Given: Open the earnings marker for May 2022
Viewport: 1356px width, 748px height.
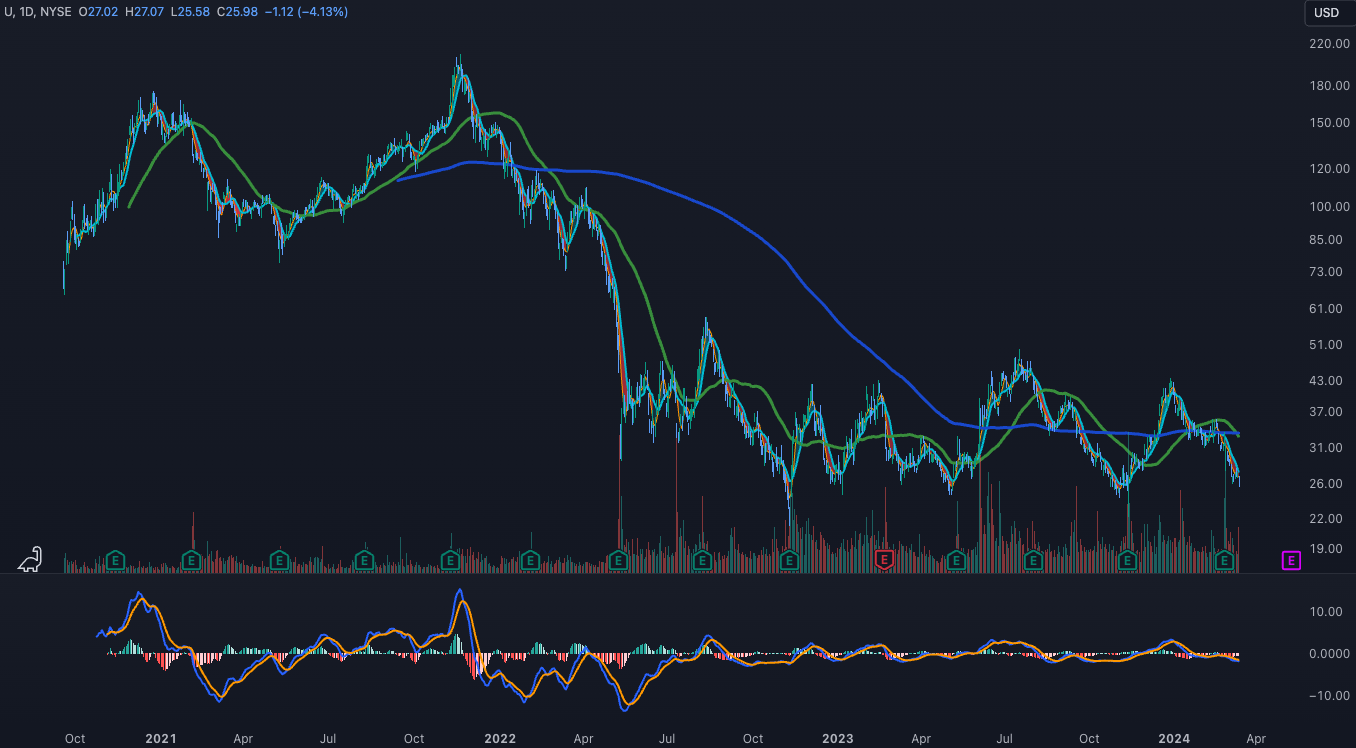Looking at the screenshot, I should point(619,560).
